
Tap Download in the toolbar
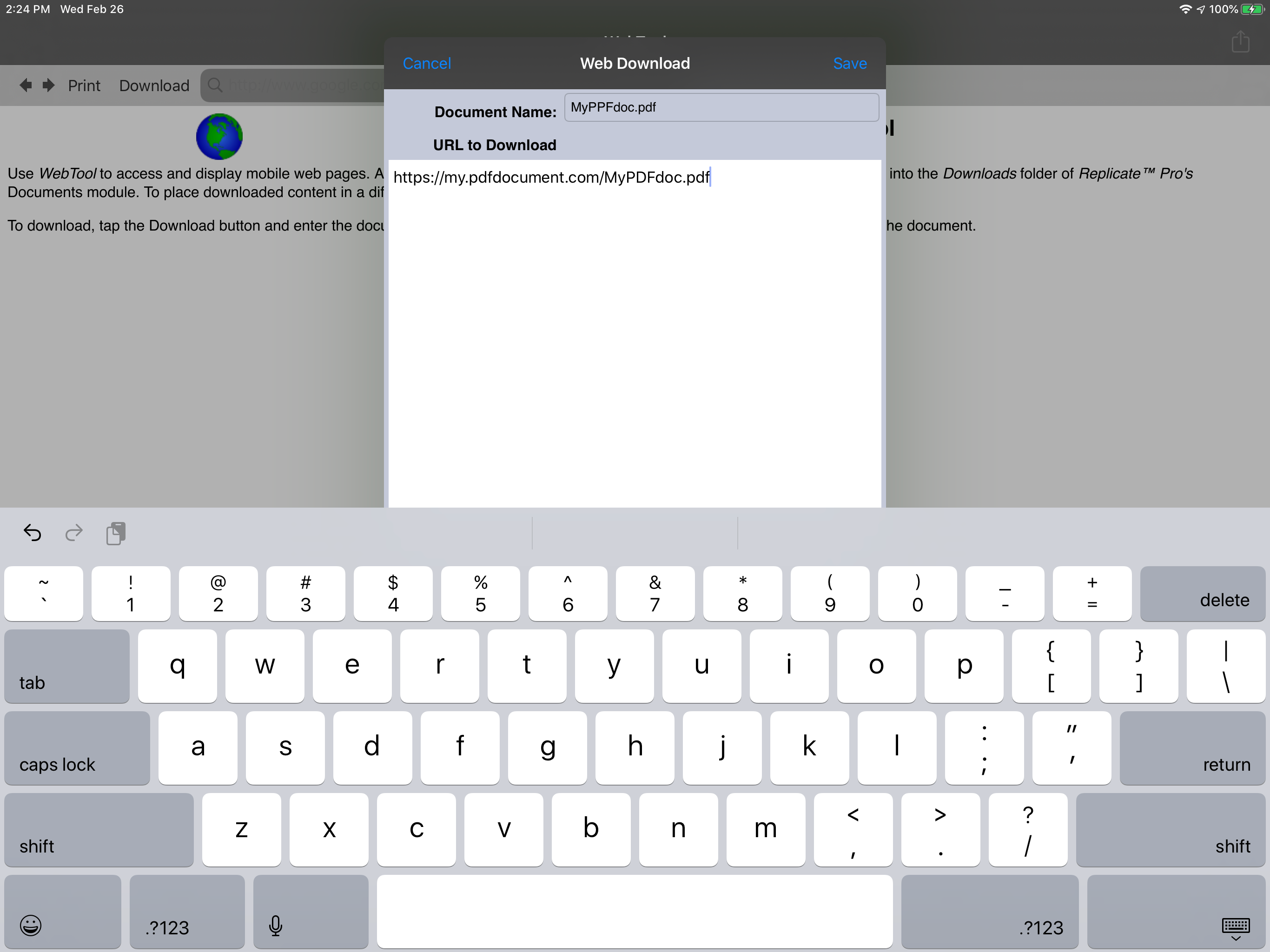click(154, 86)
